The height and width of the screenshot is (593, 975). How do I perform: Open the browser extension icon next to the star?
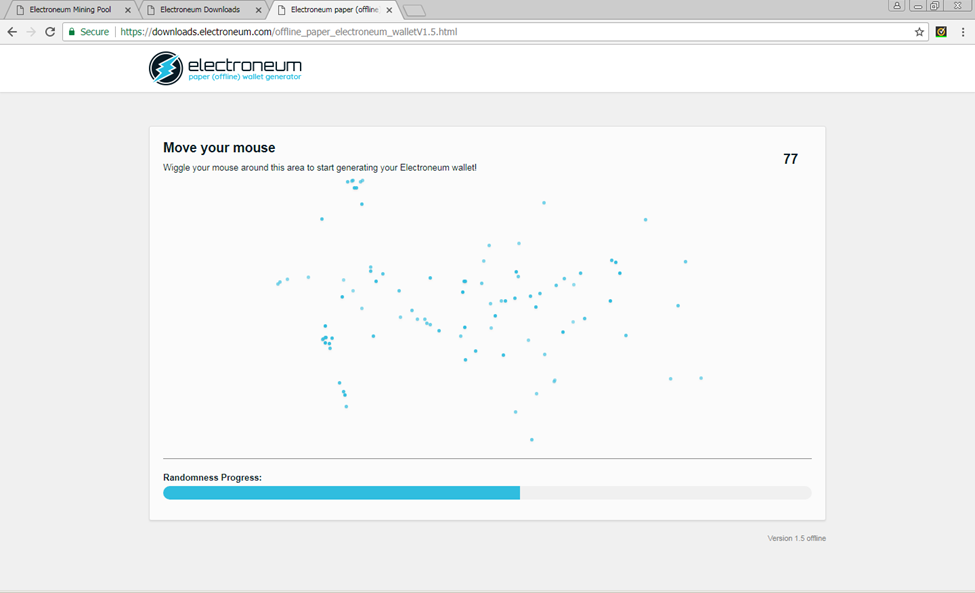[941, 32]
